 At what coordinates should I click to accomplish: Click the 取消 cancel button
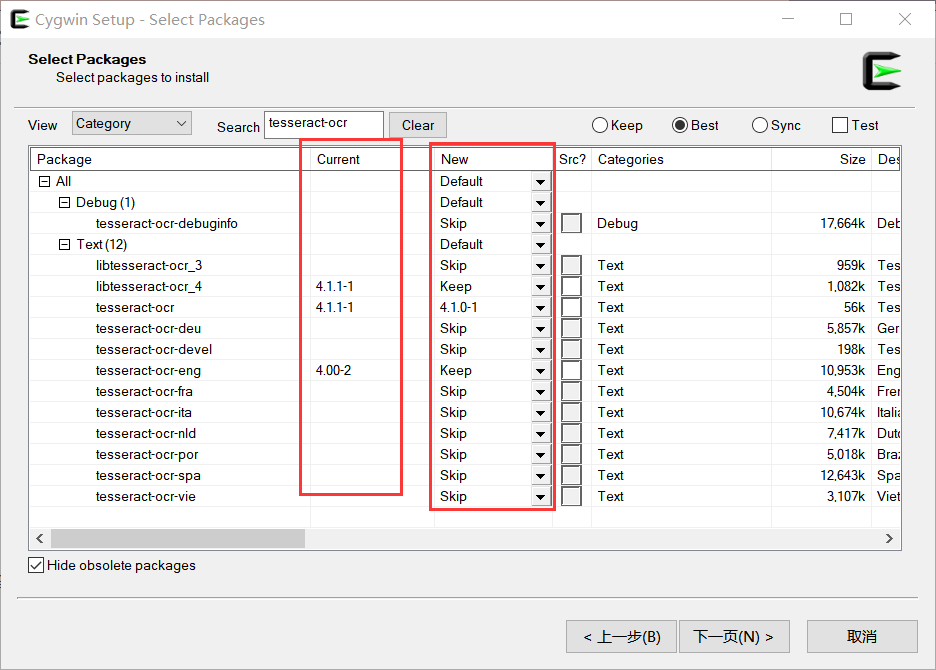pos(862,637)
